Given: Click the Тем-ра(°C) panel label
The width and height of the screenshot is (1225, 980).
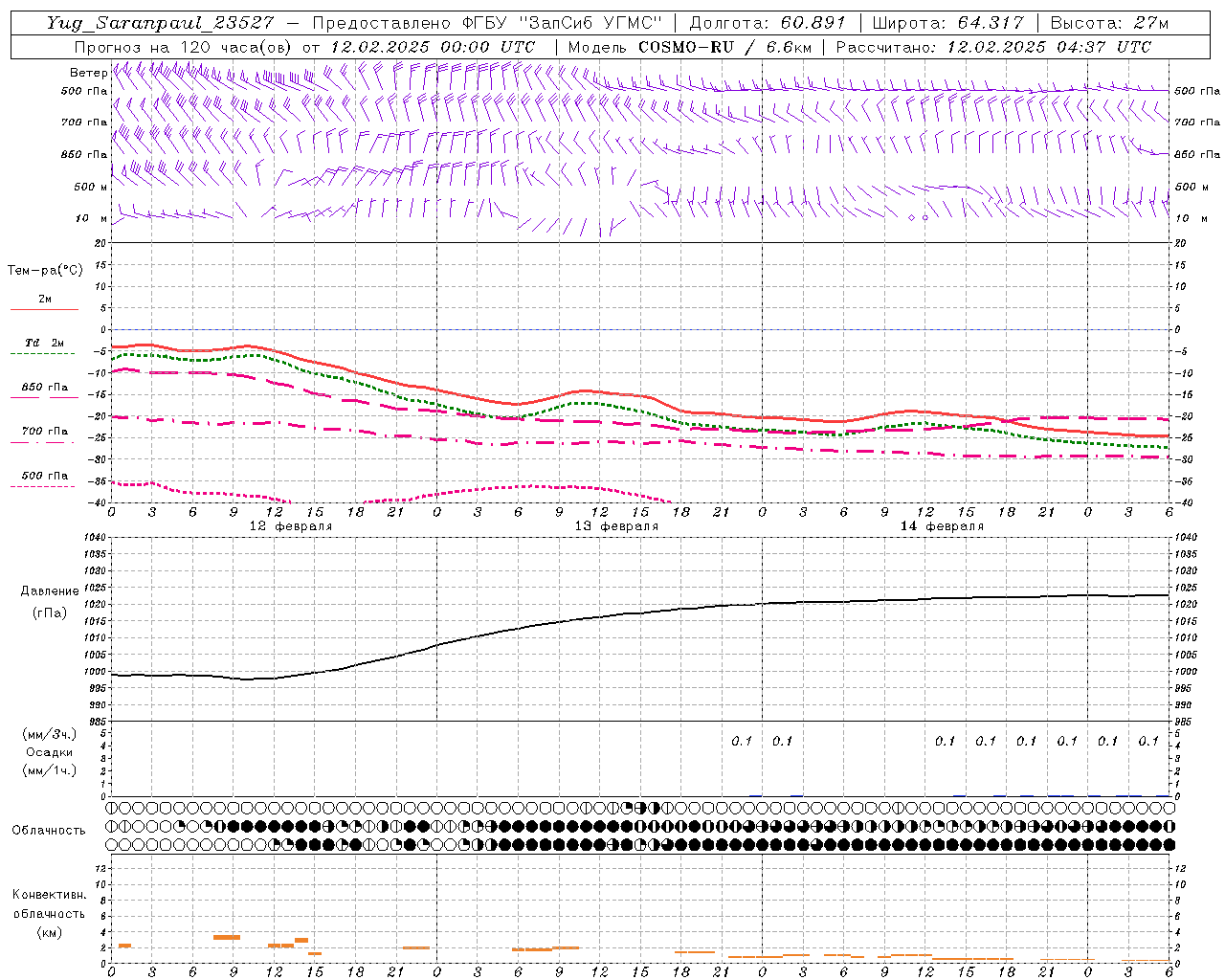Looking at the screenshot, I should pos(45,270).
